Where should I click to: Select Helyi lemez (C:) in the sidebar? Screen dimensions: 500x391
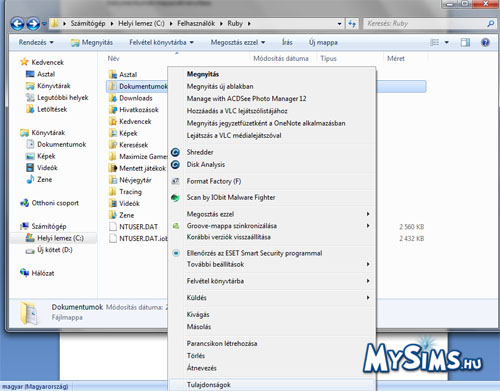click(x=60, y=238)
